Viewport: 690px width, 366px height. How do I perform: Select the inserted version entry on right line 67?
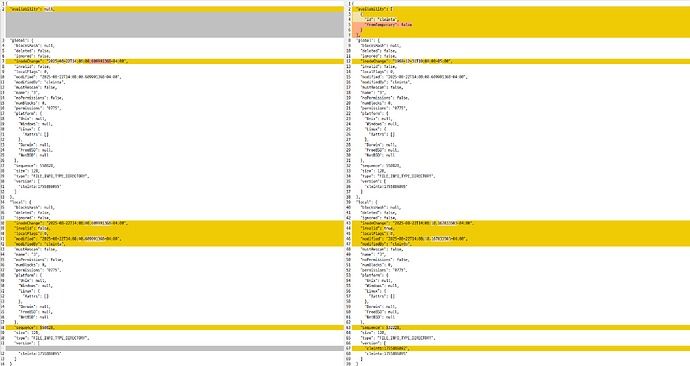point(521,348)
